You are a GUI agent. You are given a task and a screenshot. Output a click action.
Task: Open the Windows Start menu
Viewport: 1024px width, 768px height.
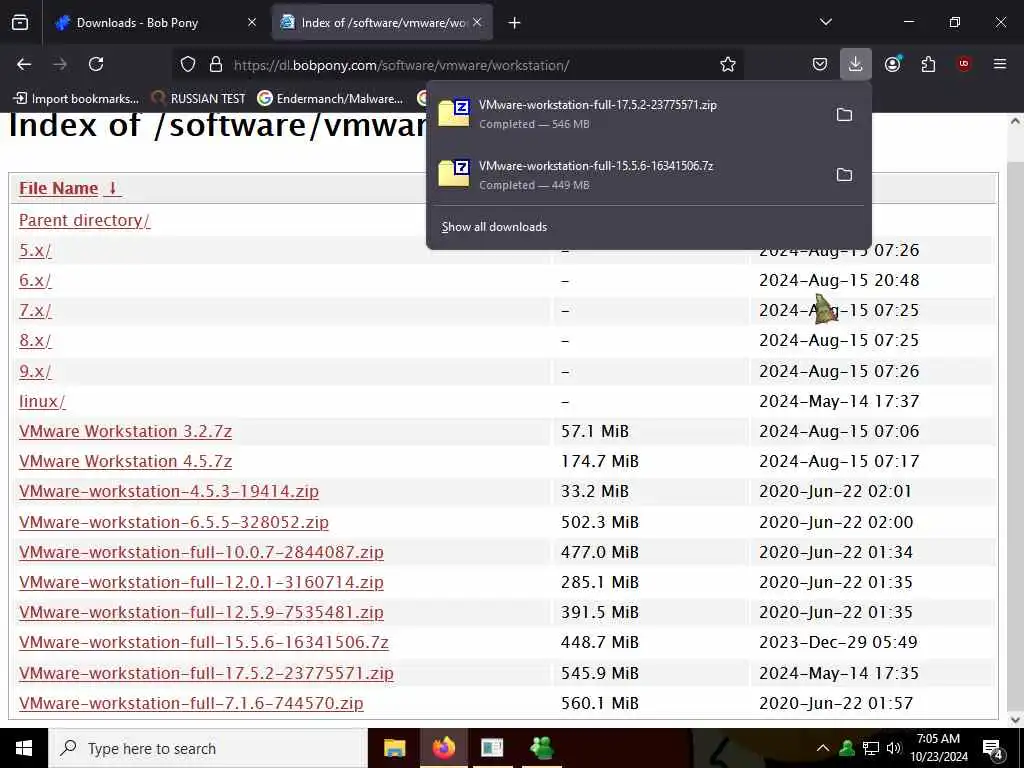click(24, 748)
